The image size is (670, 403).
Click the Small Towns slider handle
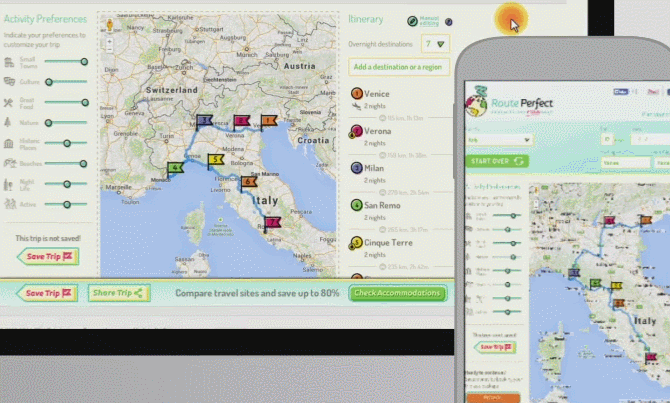tap(85, 62)
